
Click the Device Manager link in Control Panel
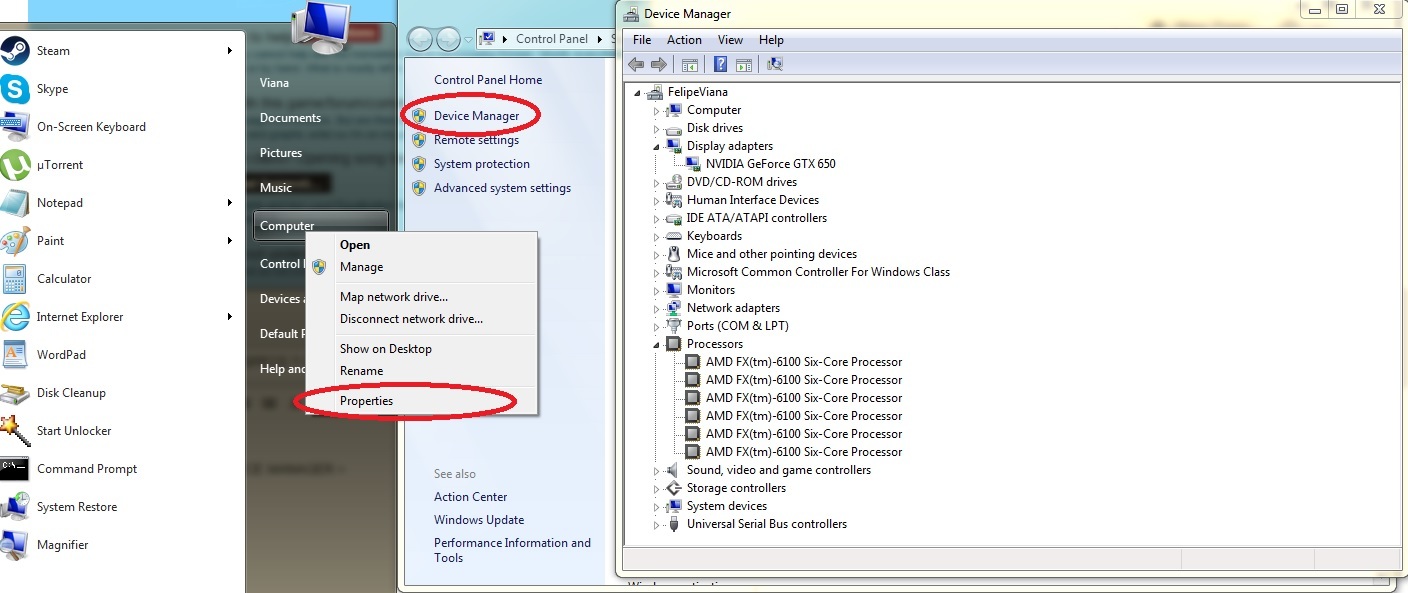(x=476, y=116)
